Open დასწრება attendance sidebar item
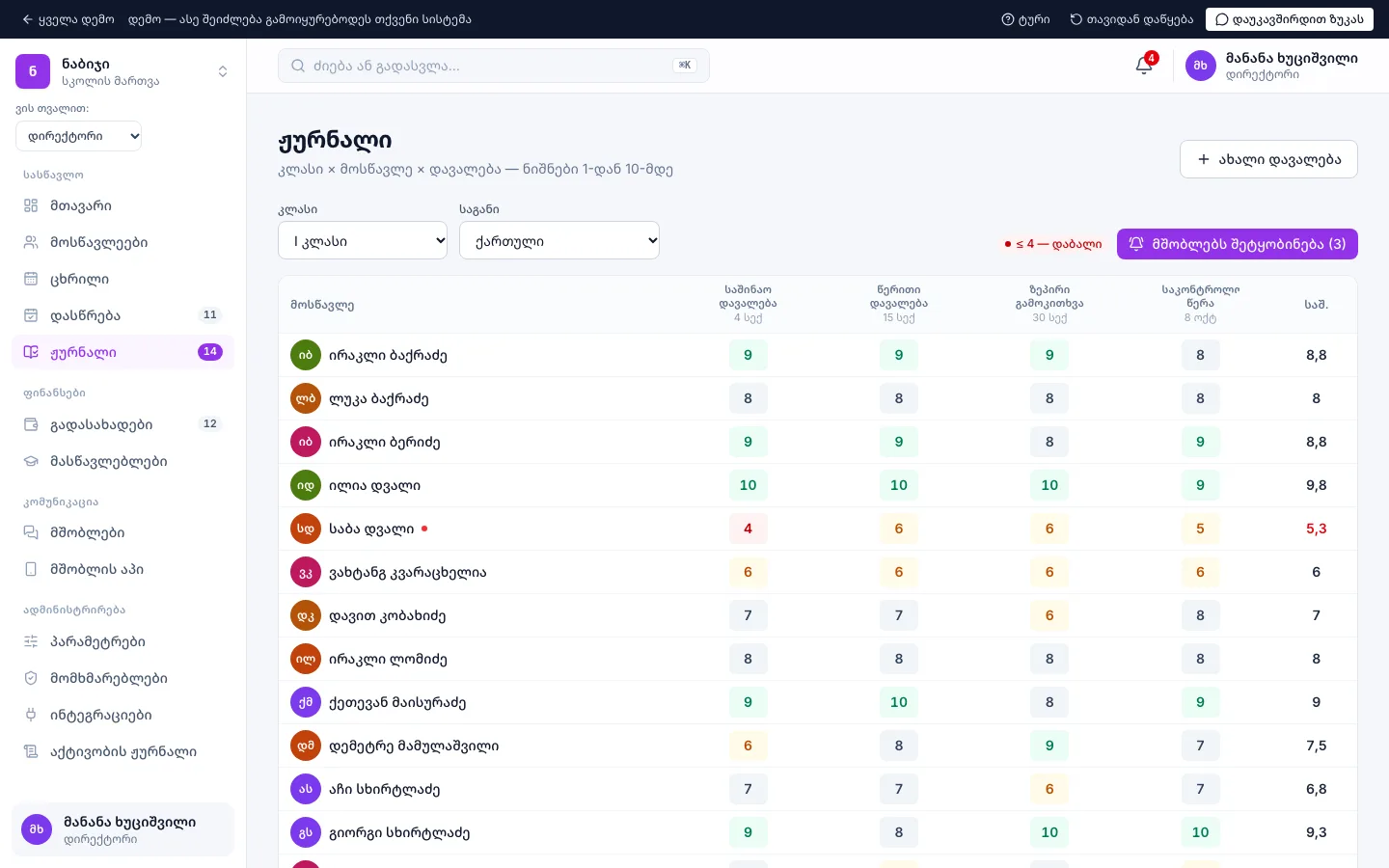This screenshot has width=1389, height=868. tap(123, 315)
